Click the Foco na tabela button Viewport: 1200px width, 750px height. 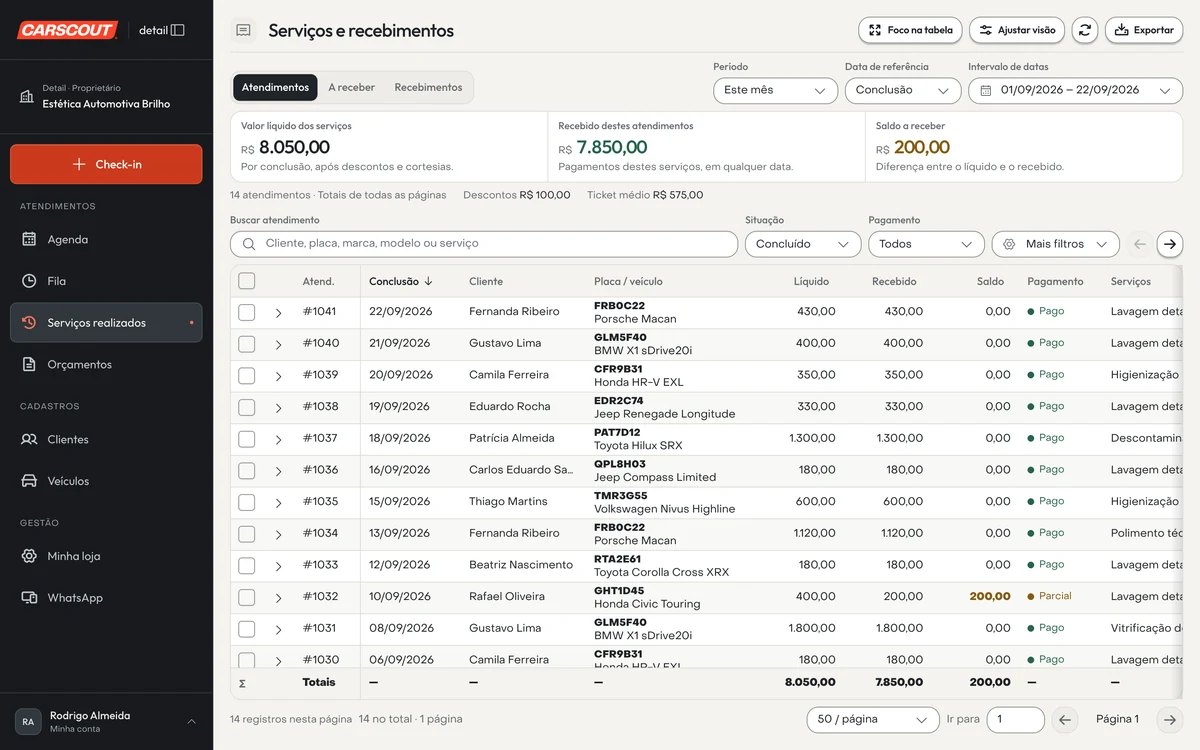click(910, 30)
